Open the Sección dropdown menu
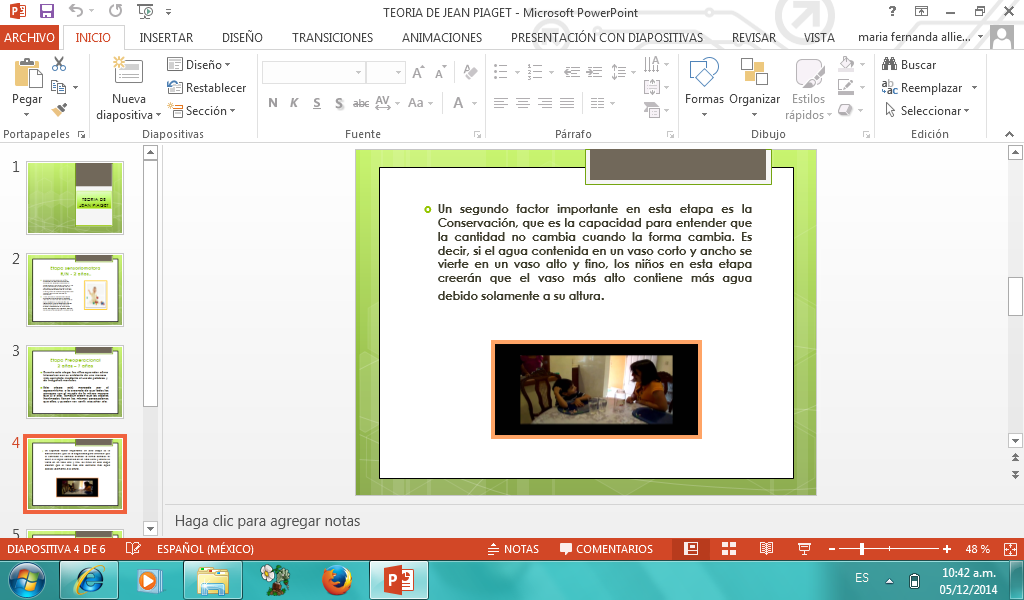The width and height of the screenshot is (1024, 600). point(202,111)
